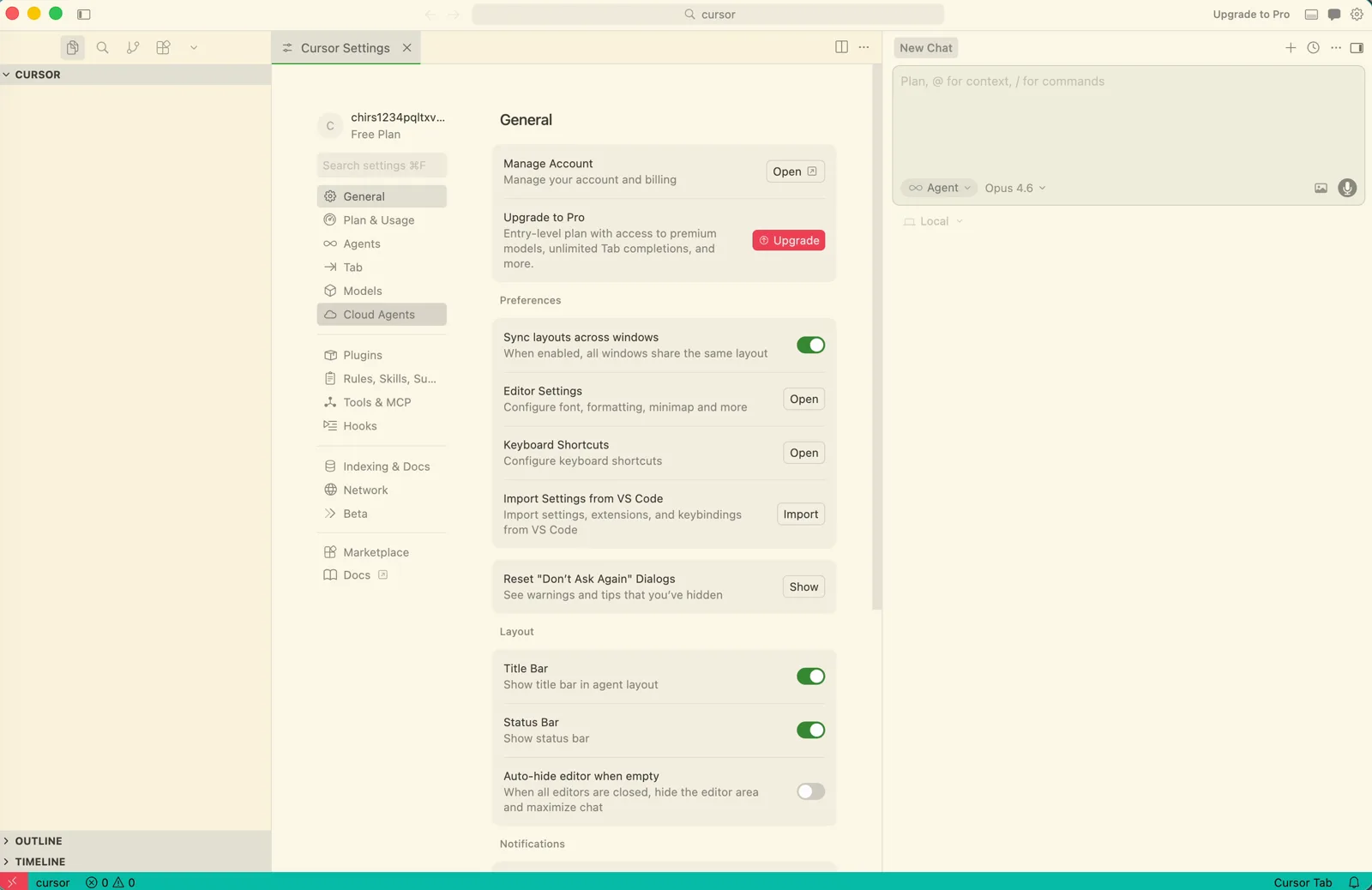
Task: Open Tab settings category
Action: (x=382, y=268)
